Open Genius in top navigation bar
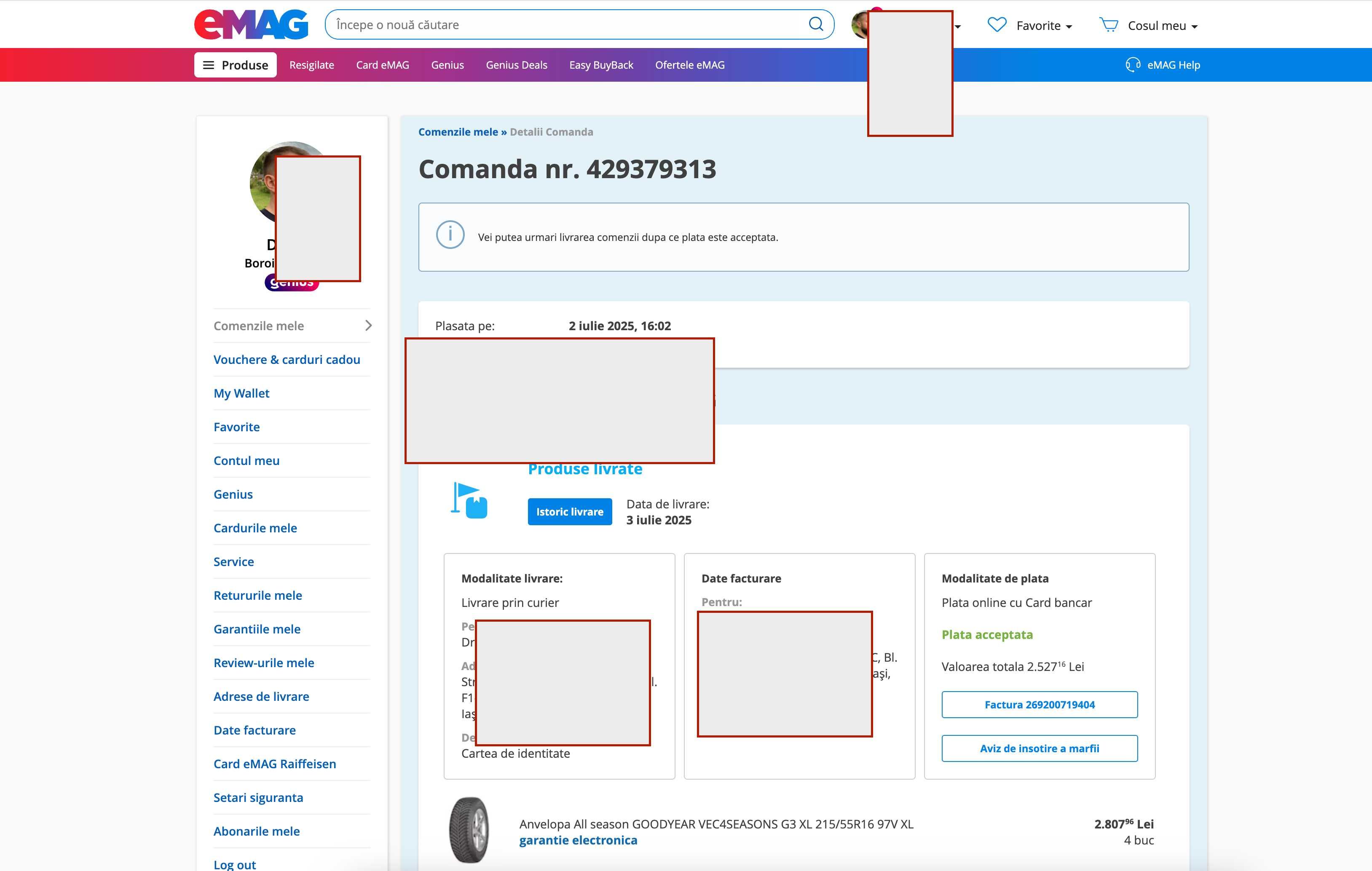This screenshot has height=871, width=1372. click(447, 65)
